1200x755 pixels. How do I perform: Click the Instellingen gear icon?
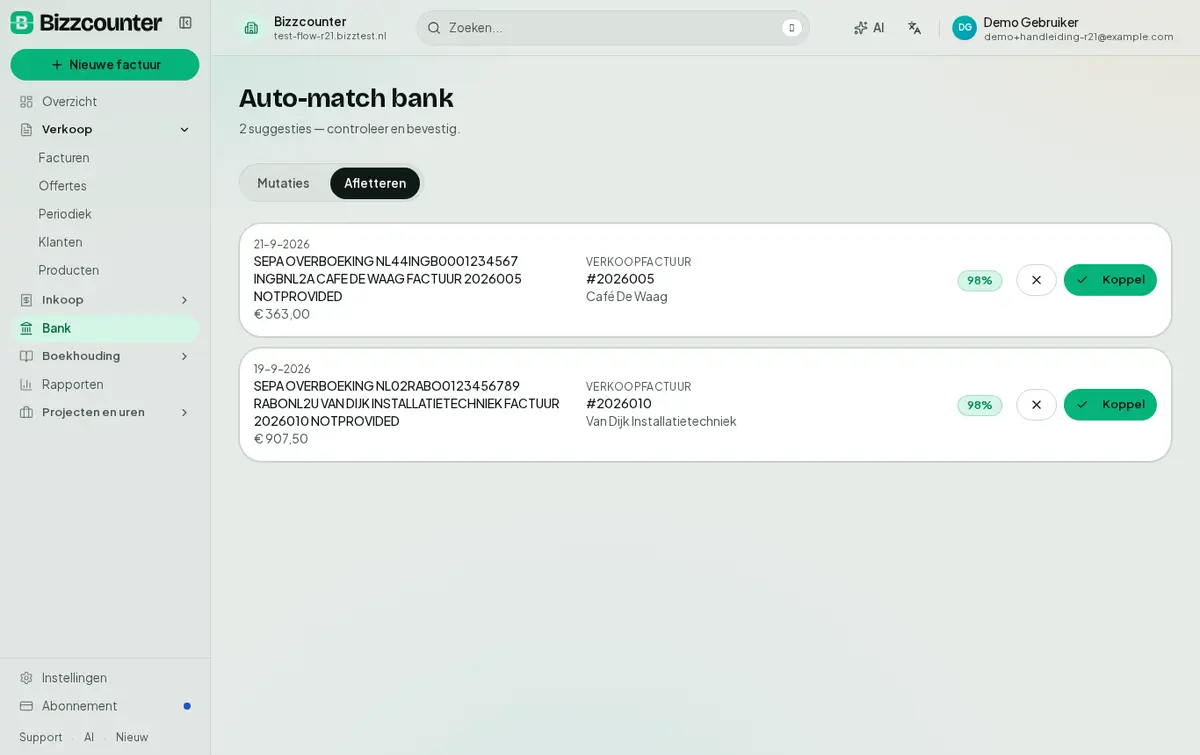pyautogui.click(x=27, y=677)
